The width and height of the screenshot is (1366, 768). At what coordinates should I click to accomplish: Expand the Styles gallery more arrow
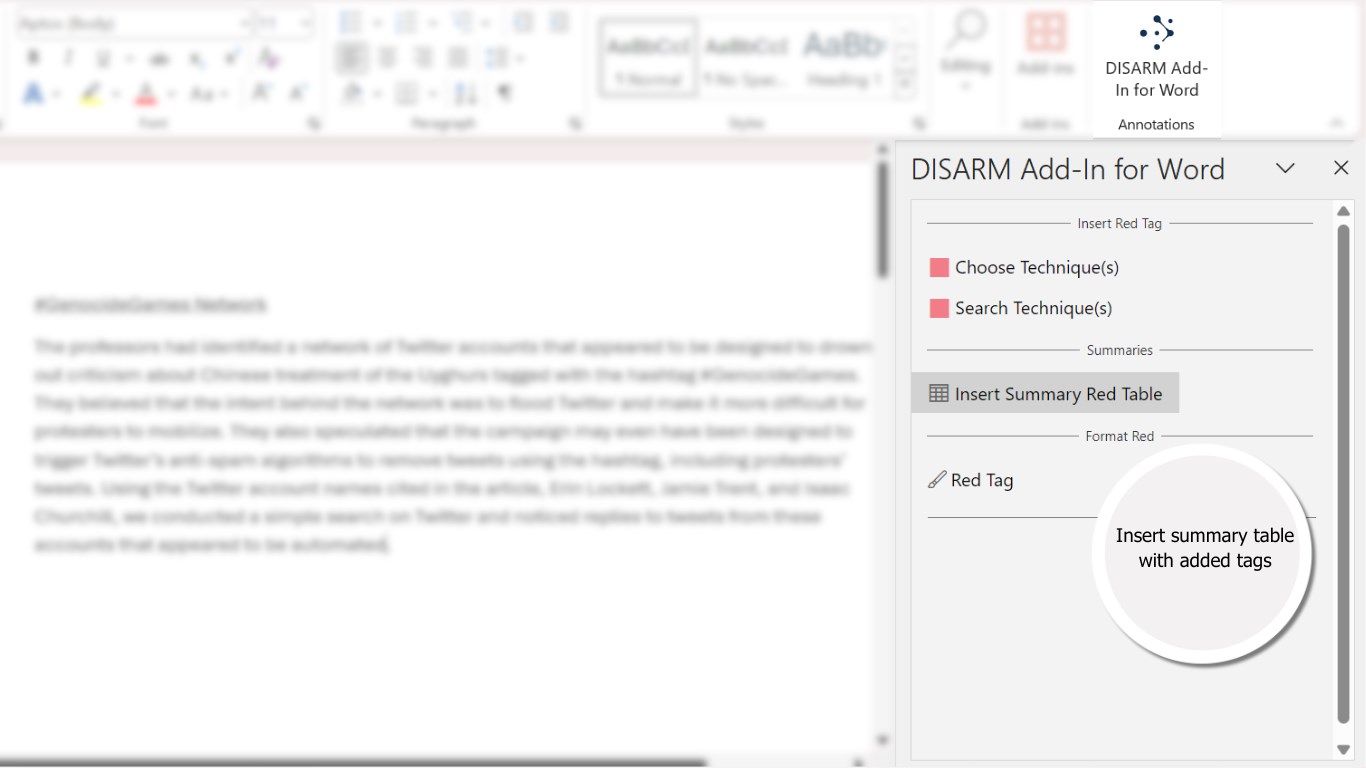(x=905, y=84)
